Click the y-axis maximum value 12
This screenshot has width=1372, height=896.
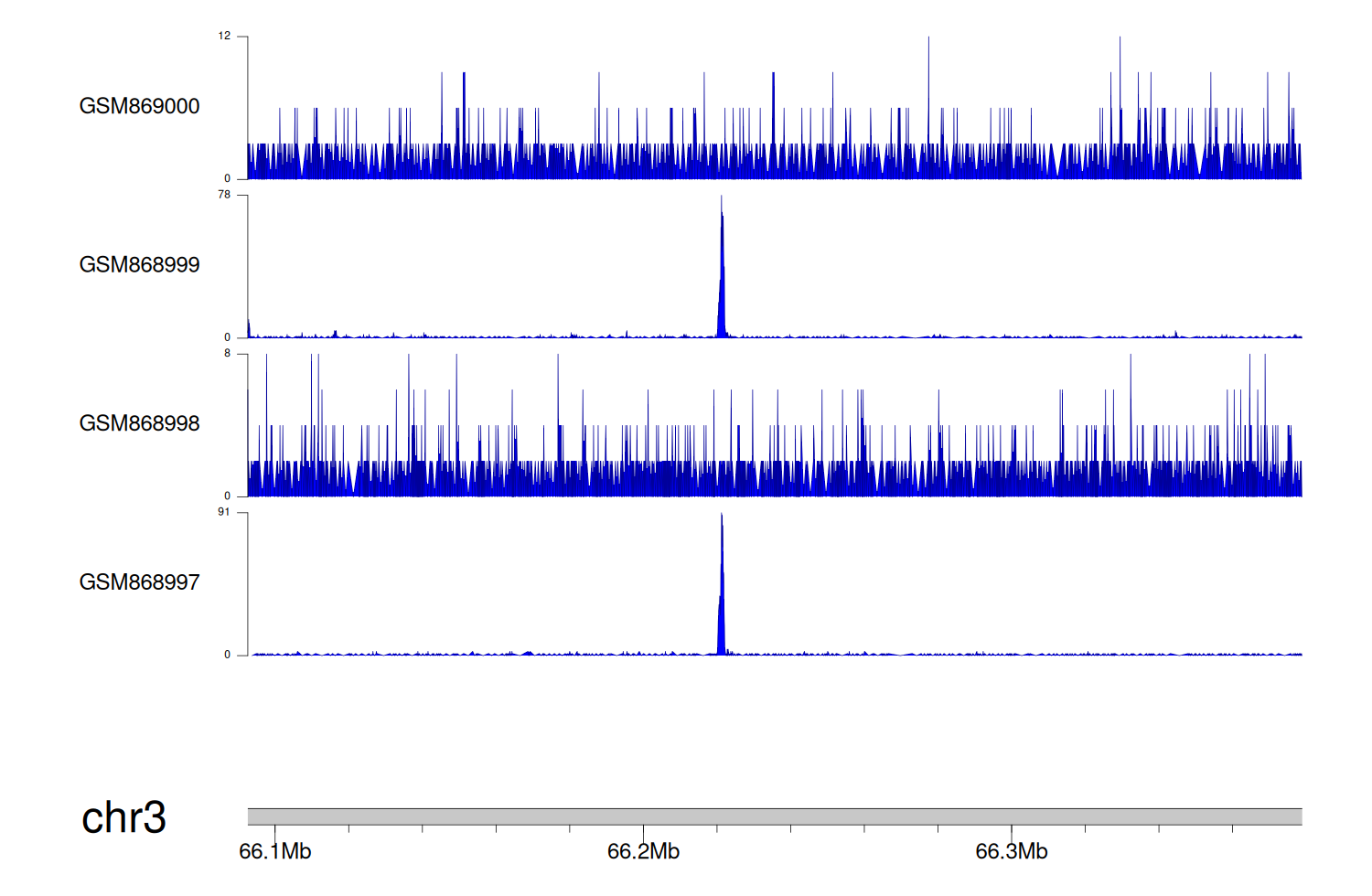click(224, 37)
